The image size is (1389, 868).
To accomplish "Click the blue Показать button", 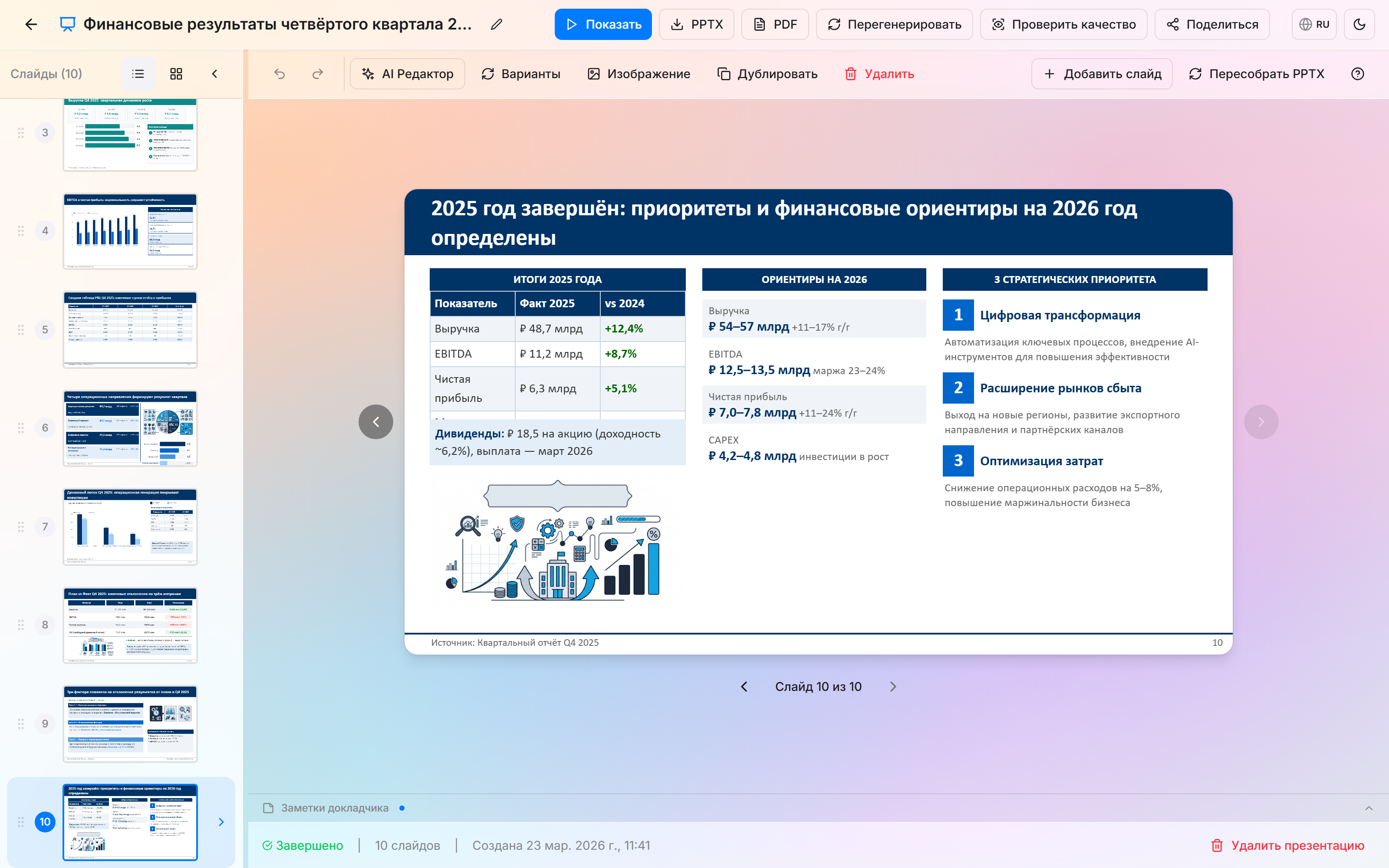I will (602, 24).
